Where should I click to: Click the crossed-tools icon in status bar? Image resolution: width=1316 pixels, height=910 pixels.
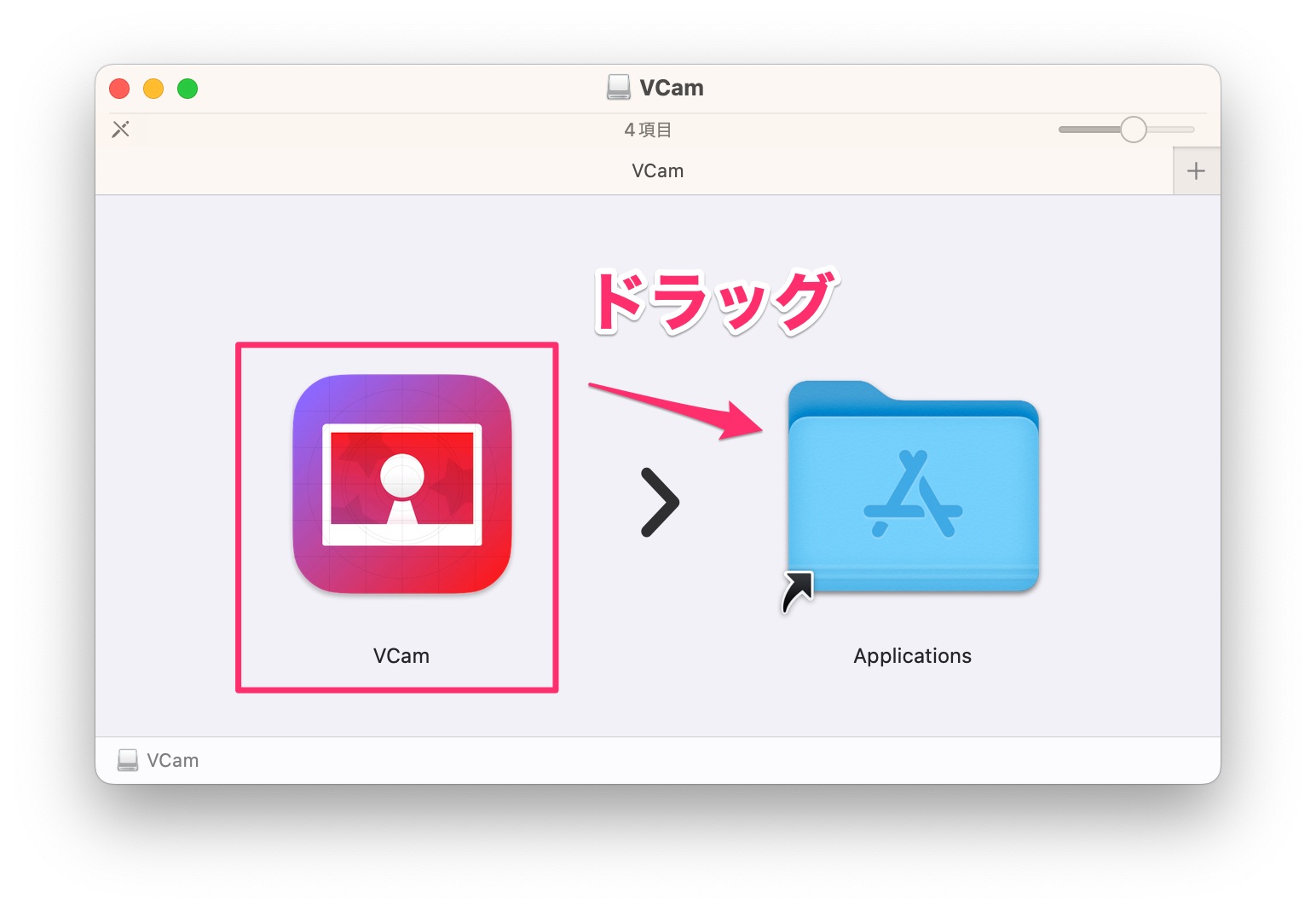click(121, 130)
